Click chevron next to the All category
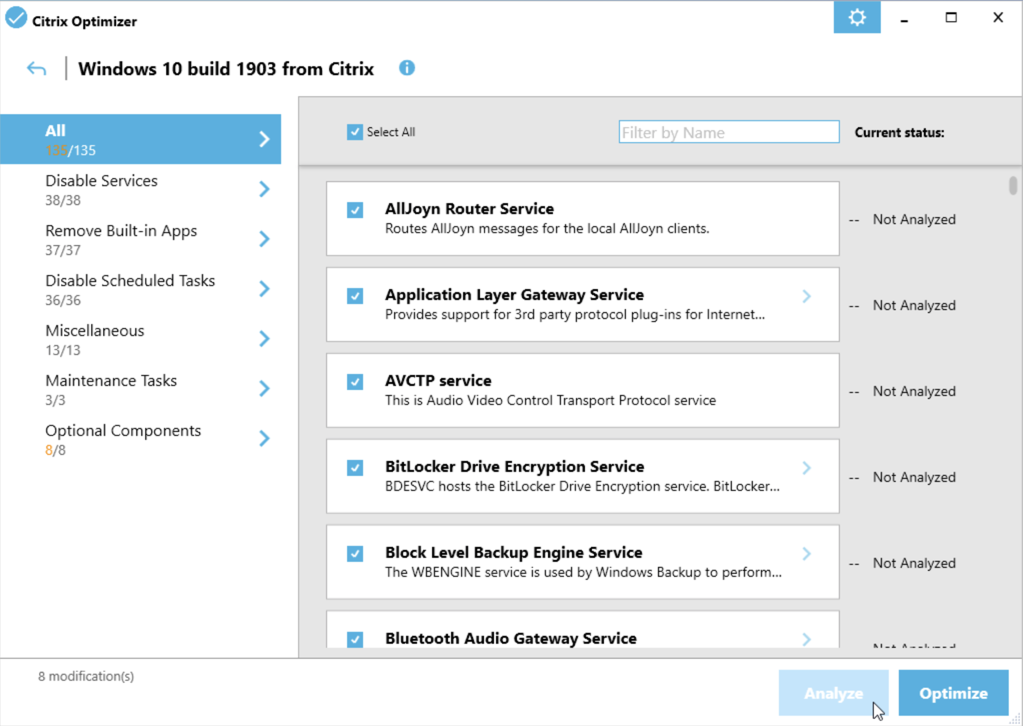 coord(264,139)
